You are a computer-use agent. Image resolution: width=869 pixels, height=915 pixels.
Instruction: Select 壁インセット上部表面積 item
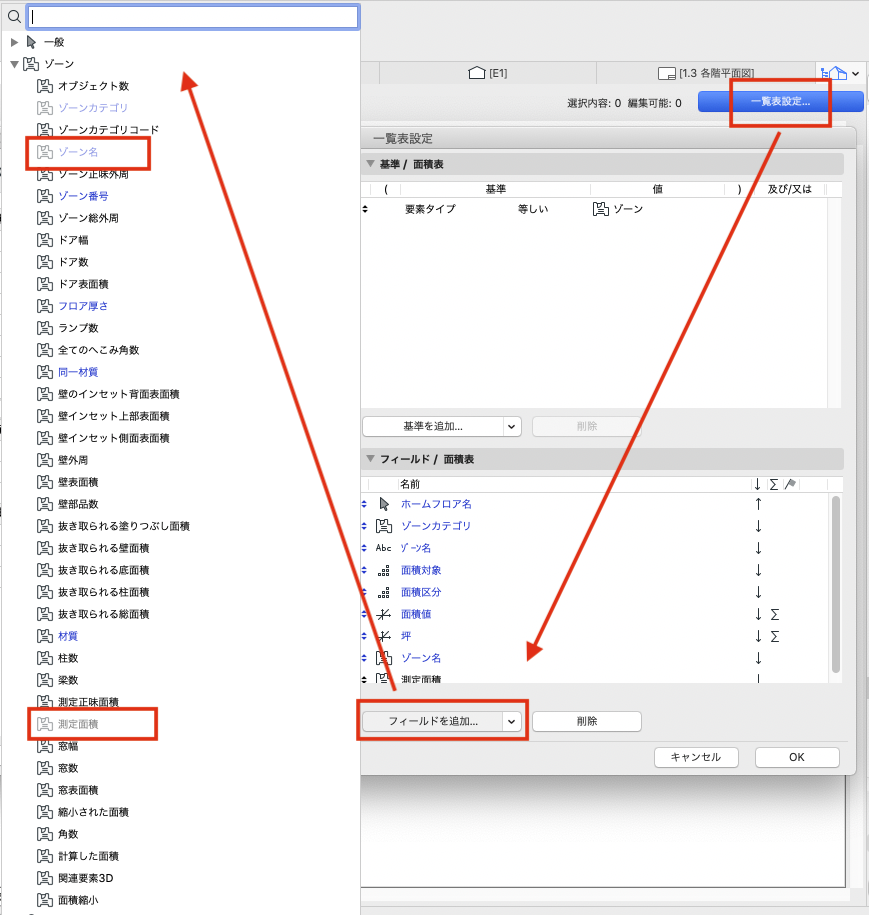tap(114, 416)
